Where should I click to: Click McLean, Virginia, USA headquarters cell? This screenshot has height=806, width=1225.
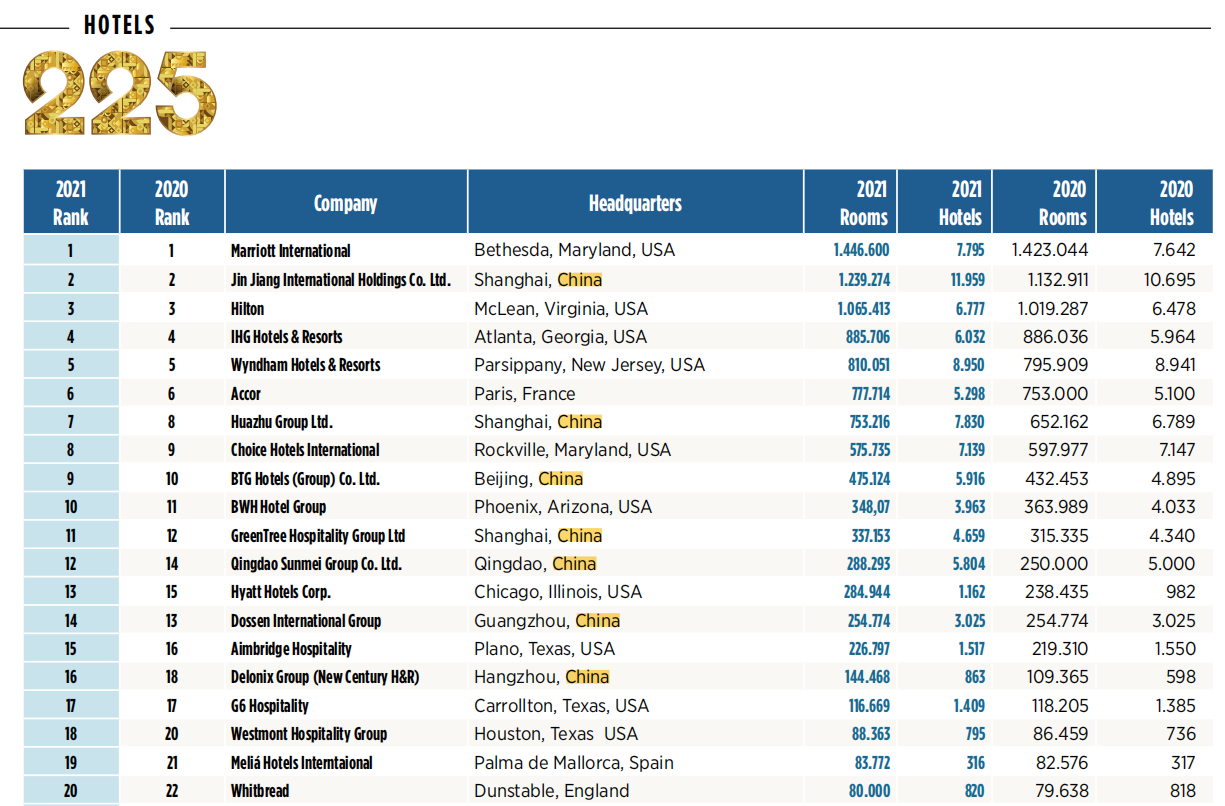coord(561,309)
